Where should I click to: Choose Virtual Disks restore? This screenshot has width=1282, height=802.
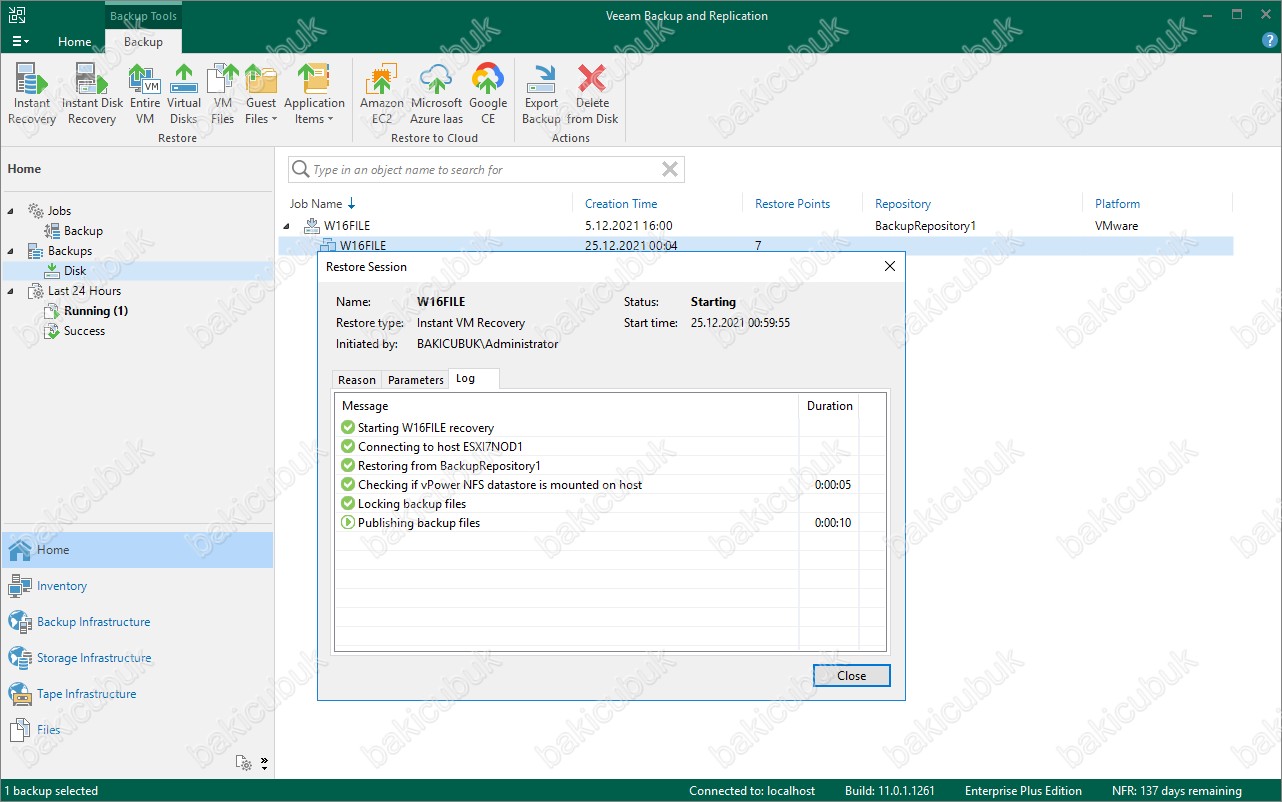pos(184,95)
